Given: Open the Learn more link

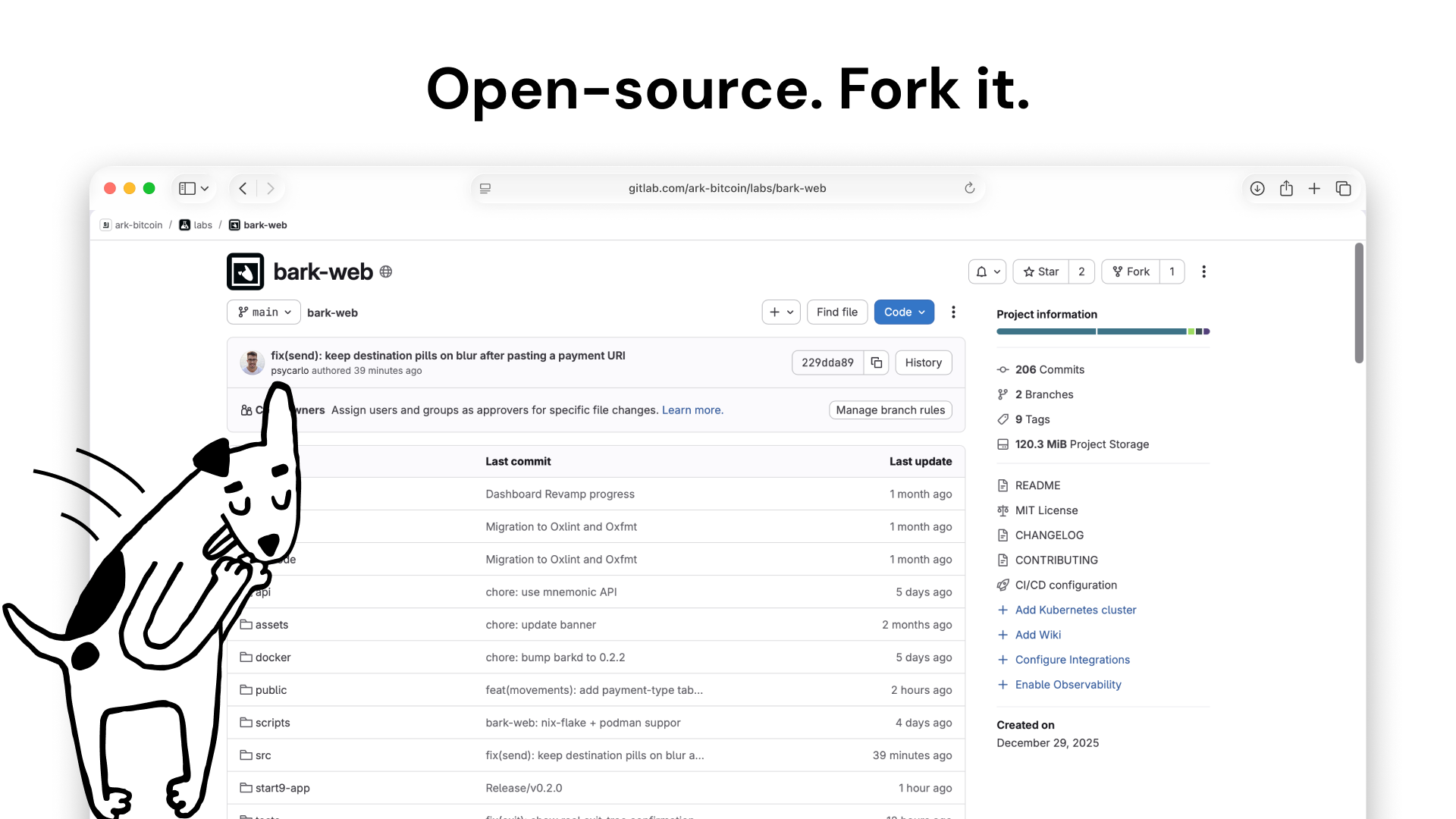Looking at the screenshot, I should (692, 410).
